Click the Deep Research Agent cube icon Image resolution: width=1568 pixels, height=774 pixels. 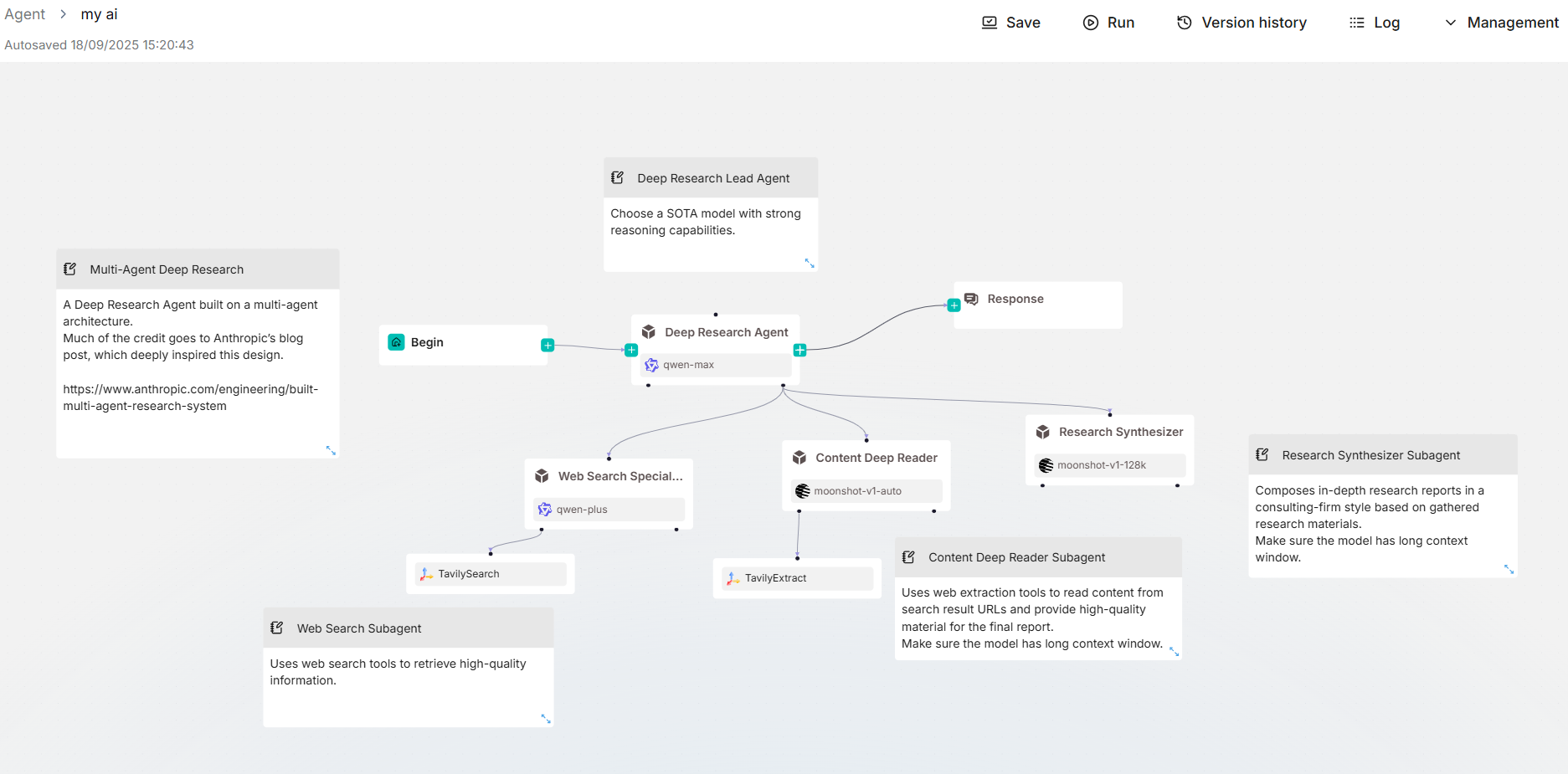point(648,332)
